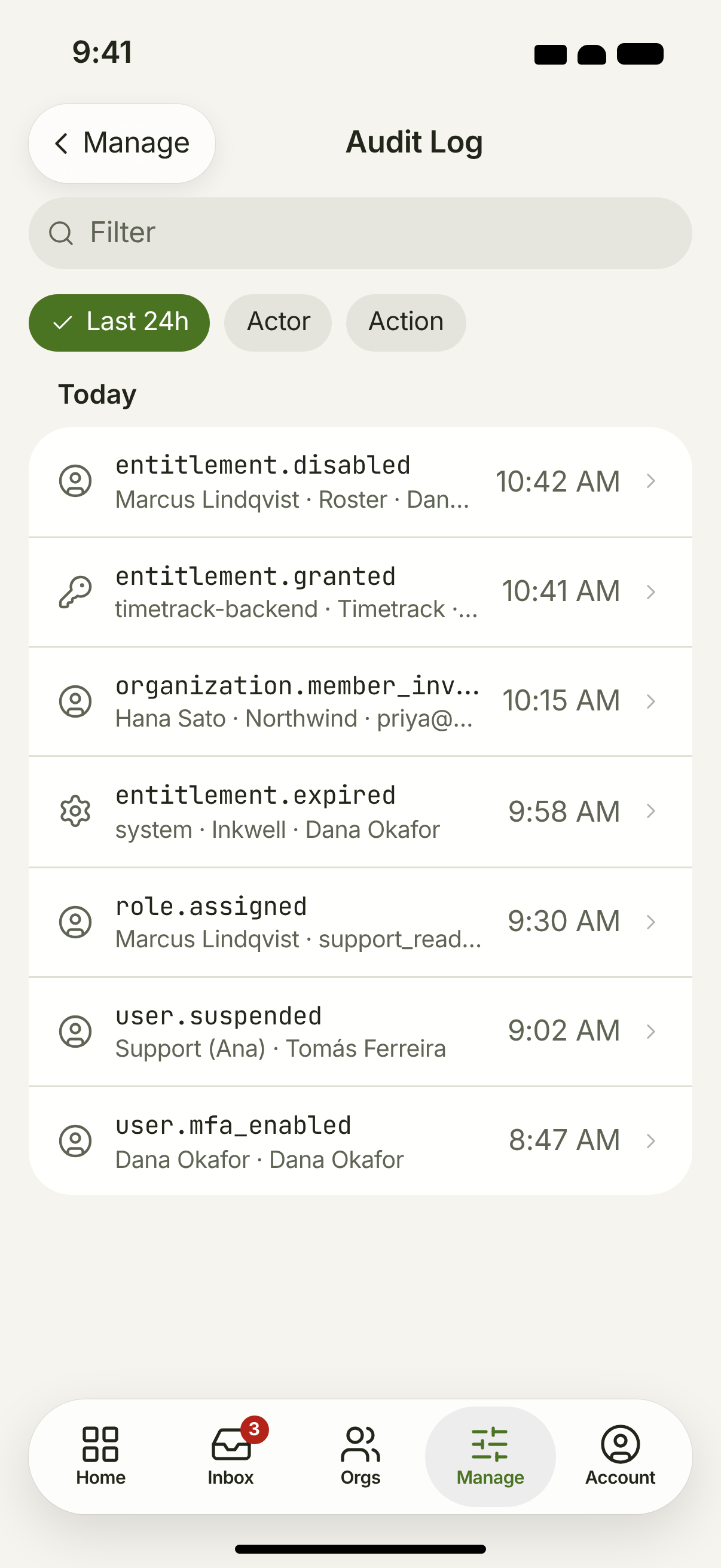Toggle off the Last 24h filter chip
This screenshot has height=1568, width=721.
[119, 322]
